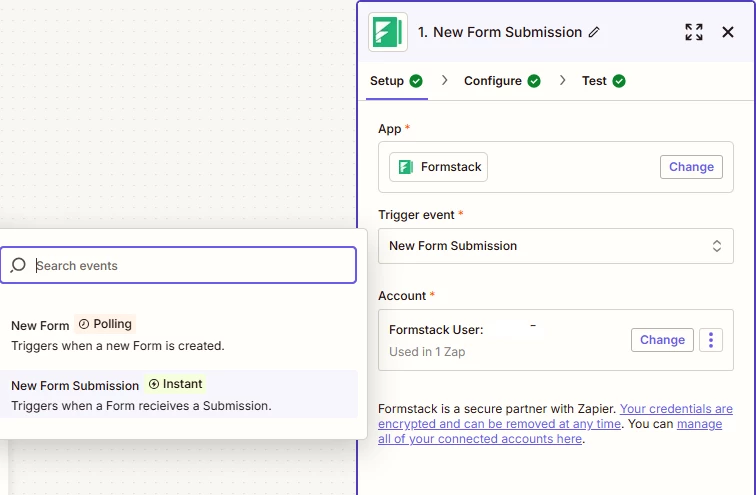The image size is (756, 495).
Task: Click the 'Used in 1 Zap' text
Action: (x=427, y=352)
